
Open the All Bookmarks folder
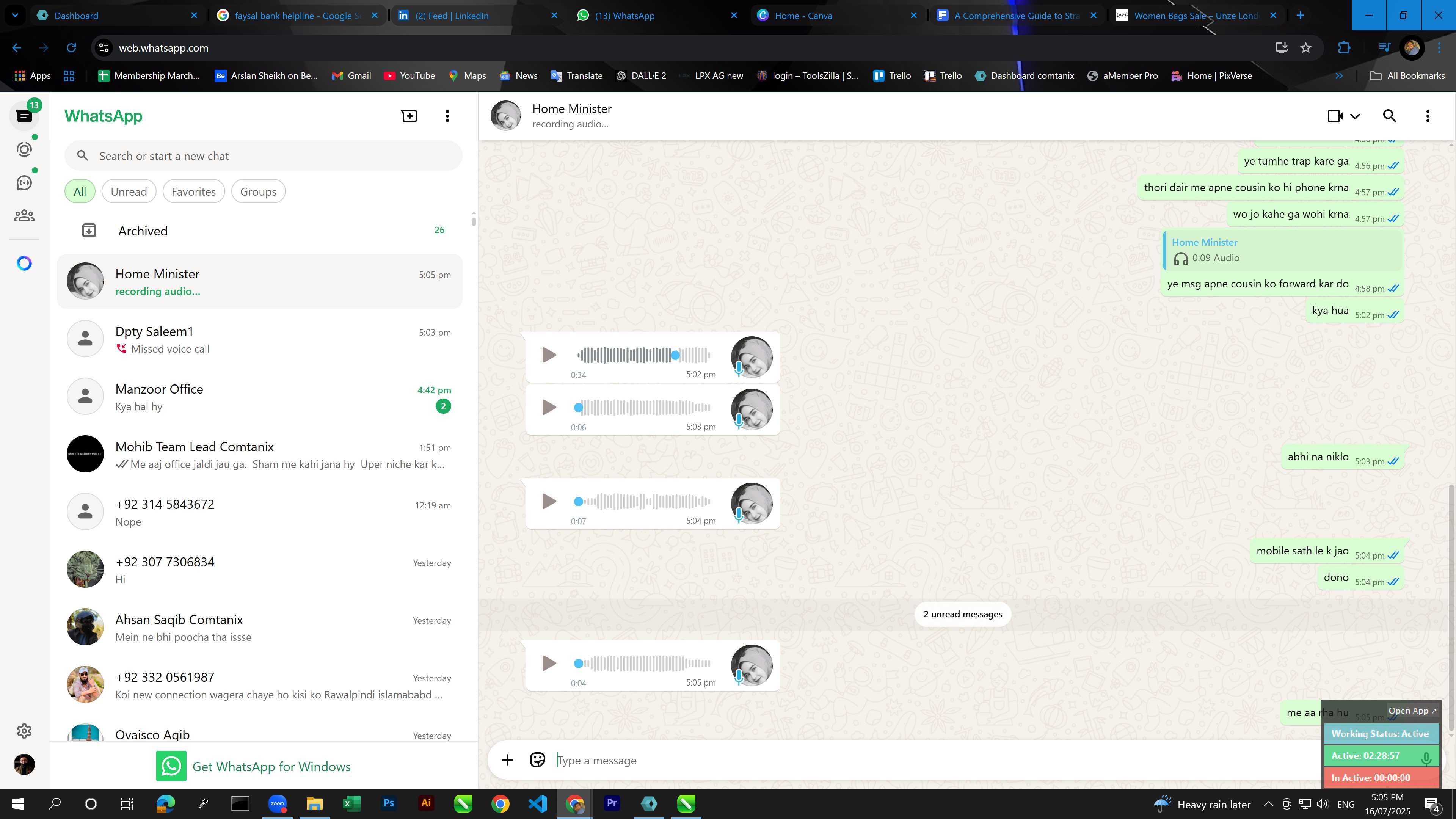(1407, 76)
